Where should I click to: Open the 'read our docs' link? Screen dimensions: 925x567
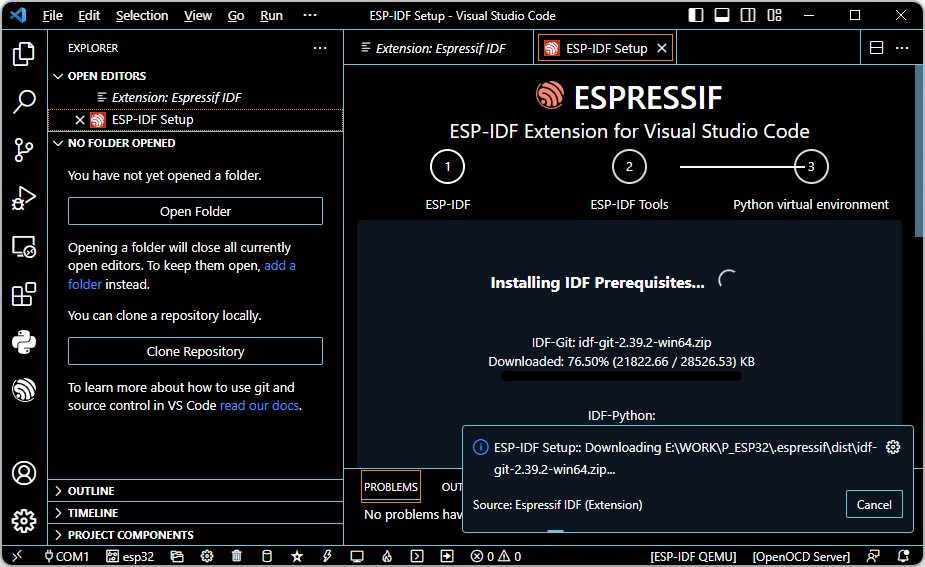[x=259, y=405]
